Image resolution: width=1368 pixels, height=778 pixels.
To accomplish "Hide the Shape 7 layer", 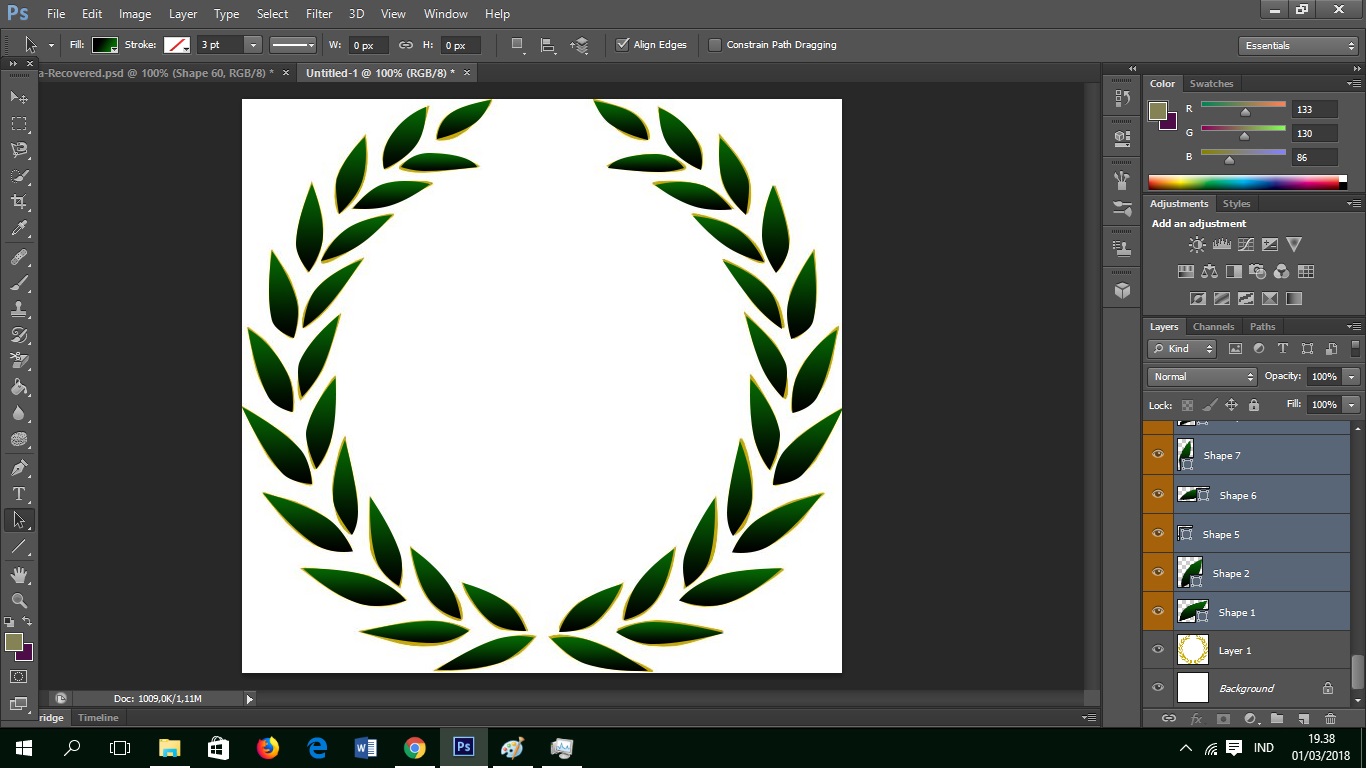I will (x=1158, y=455).
